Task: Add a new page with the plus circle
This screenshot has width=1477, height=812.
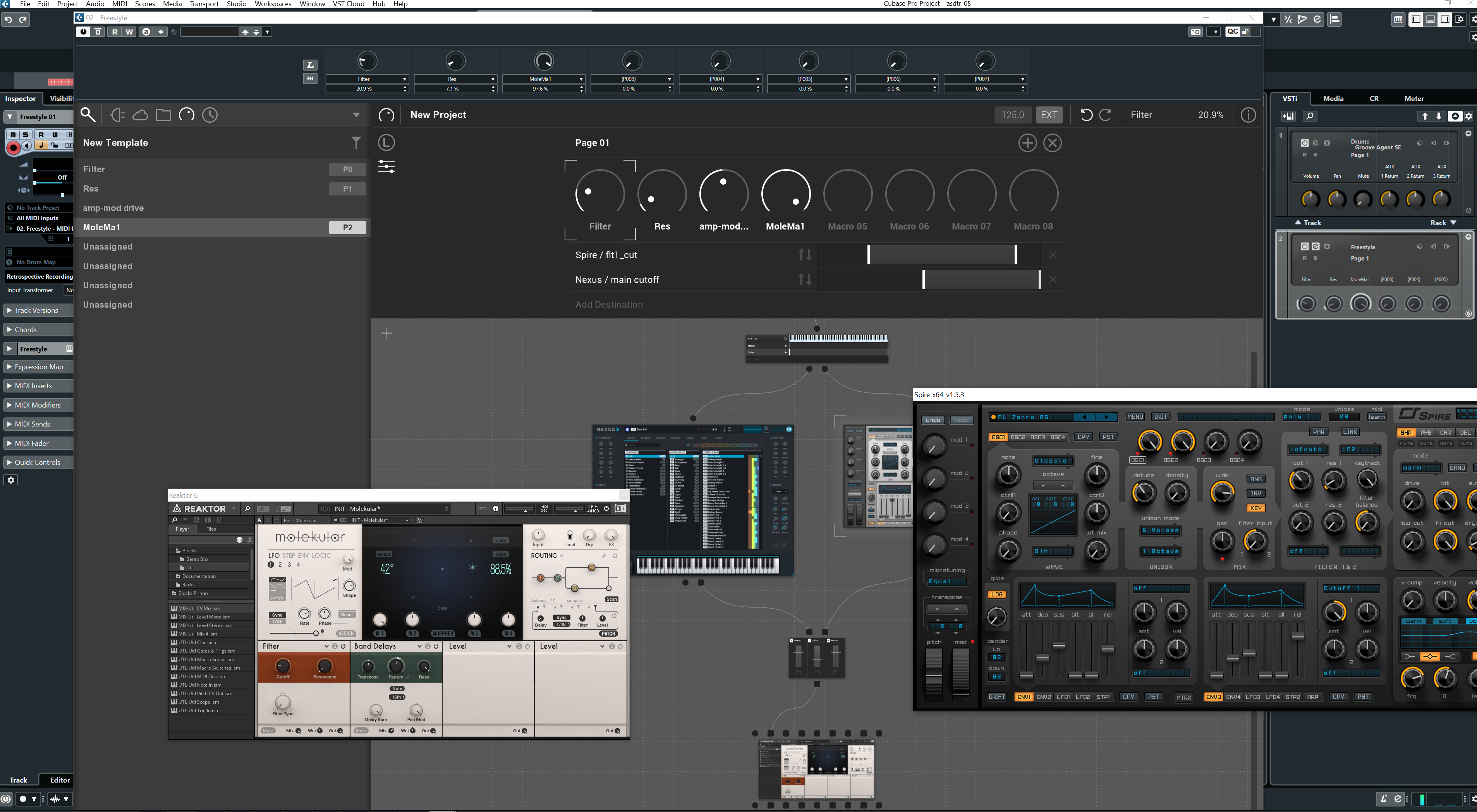Action: tap(1027, 143)
